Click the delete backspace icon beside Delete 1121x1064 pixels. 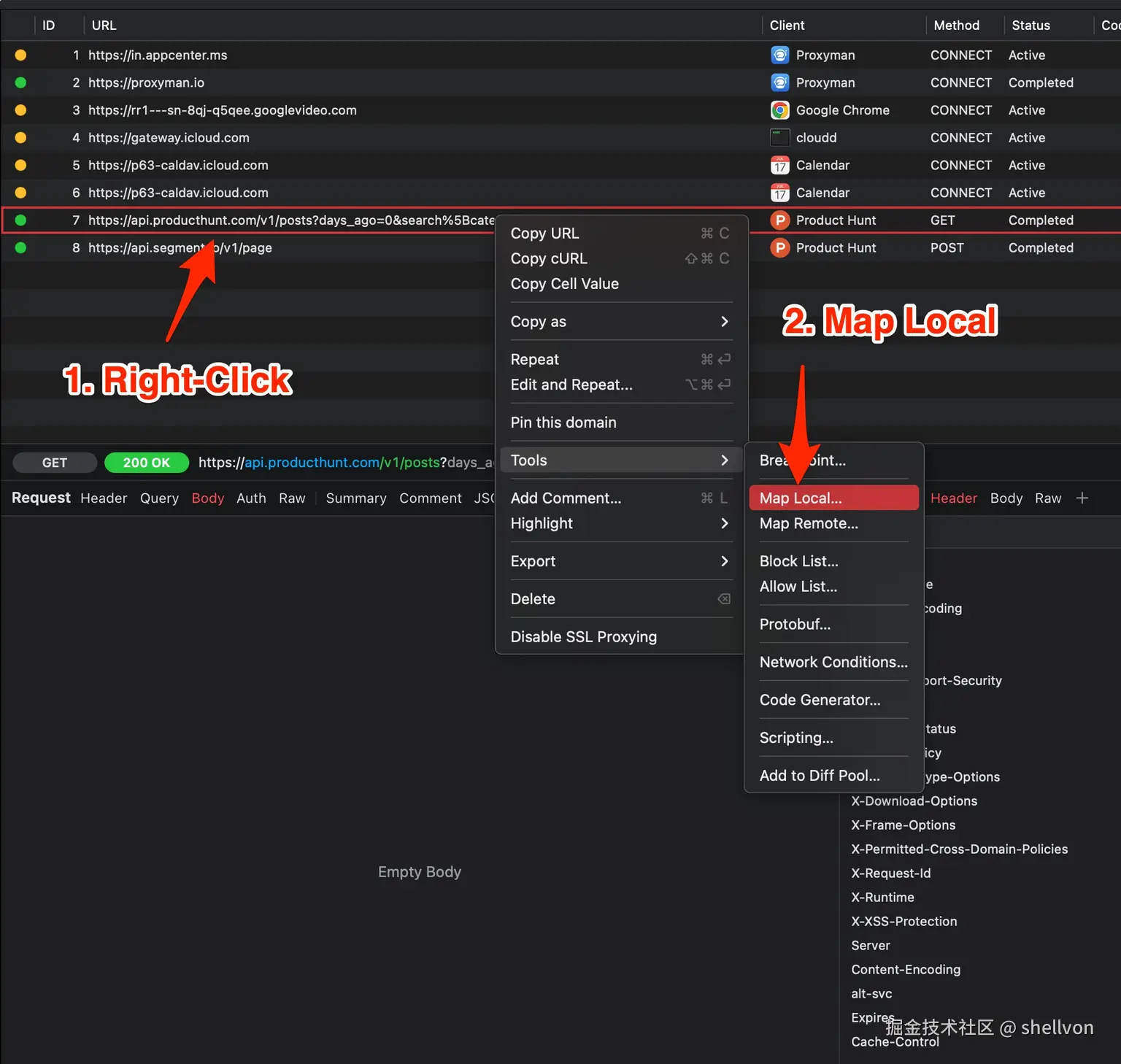[723, 599]
